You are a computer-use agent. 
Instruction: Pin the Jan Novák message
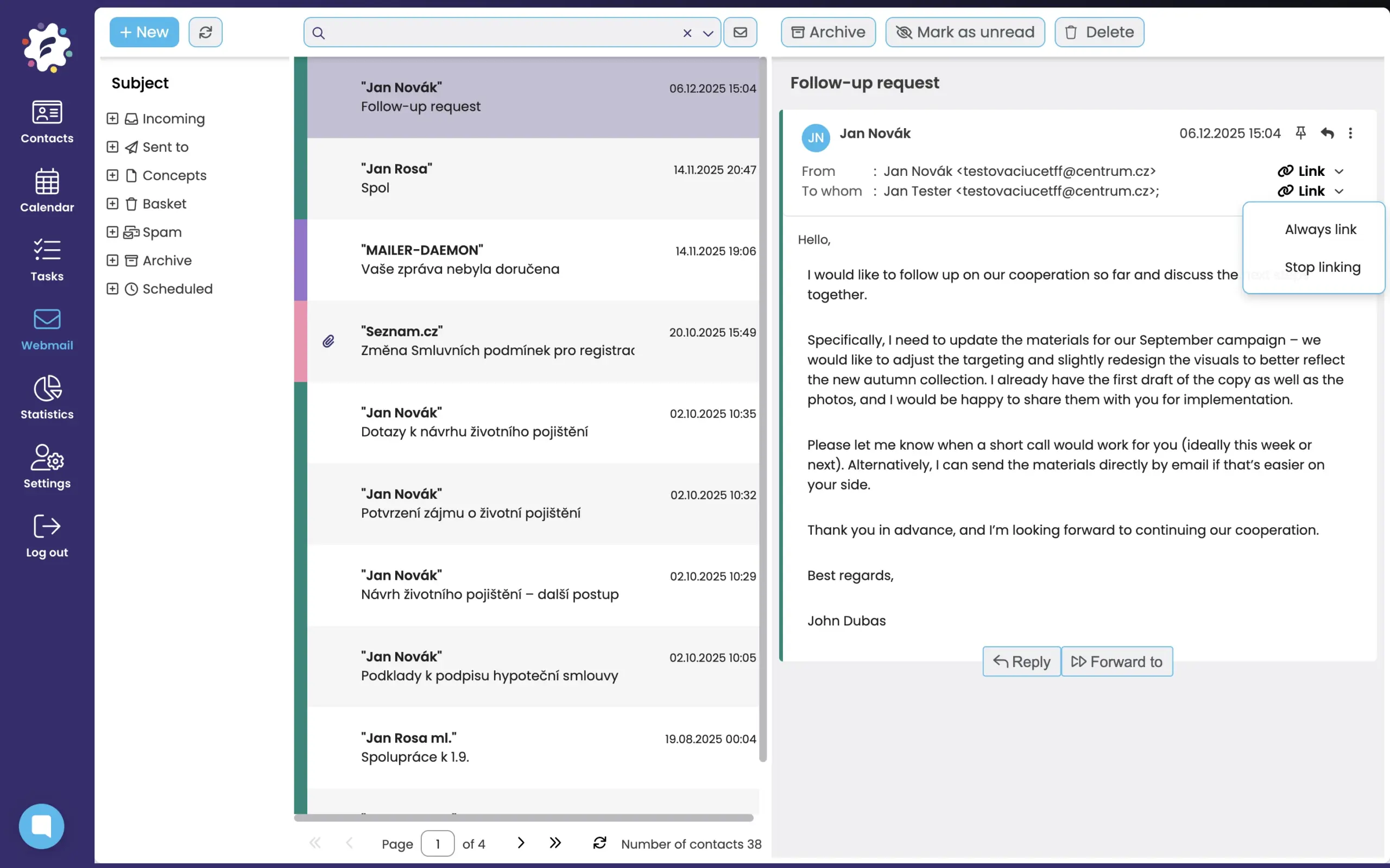(1300, 133)
